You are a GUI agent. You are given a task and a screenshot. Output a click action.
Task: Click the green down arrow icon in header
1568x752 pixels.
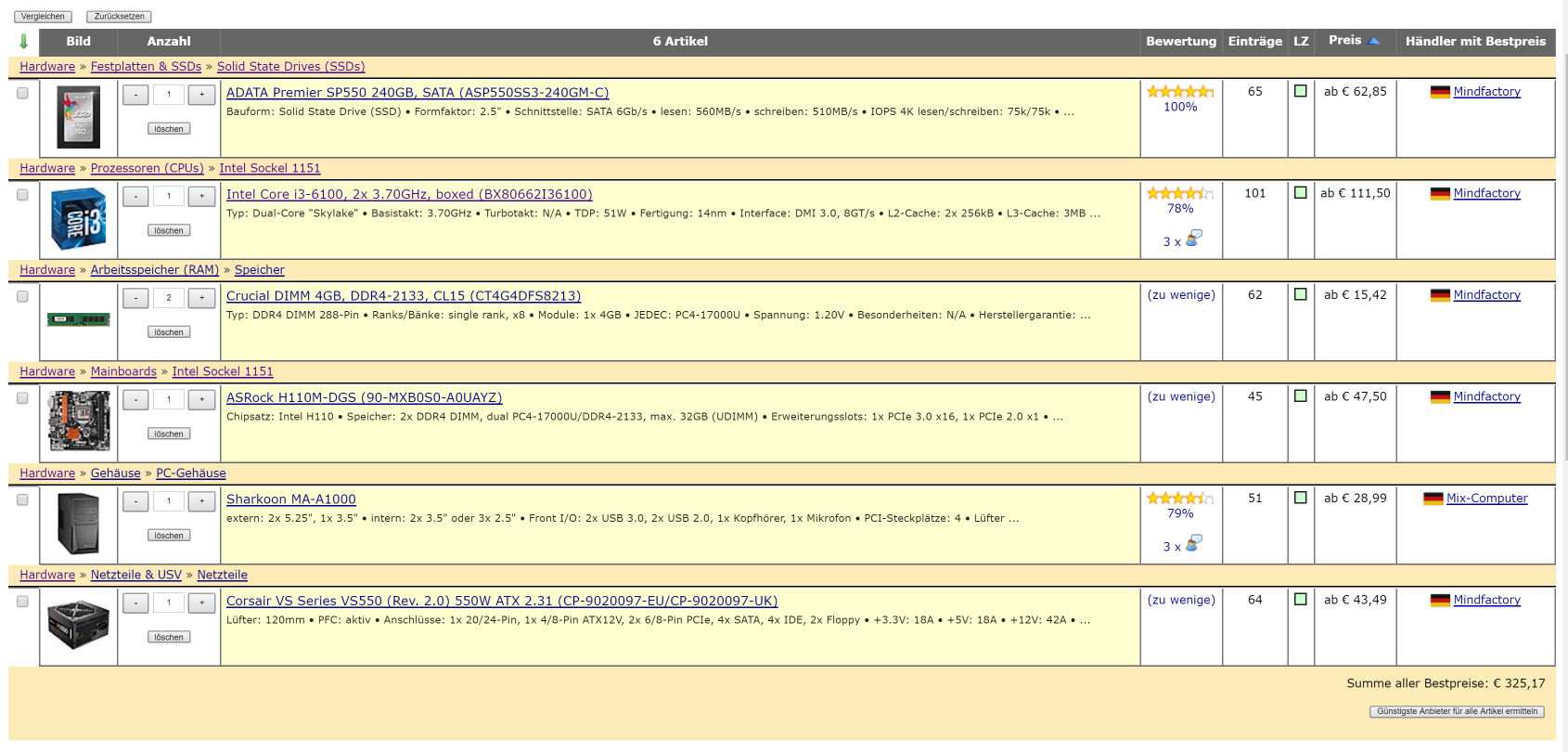click(23, 41)
